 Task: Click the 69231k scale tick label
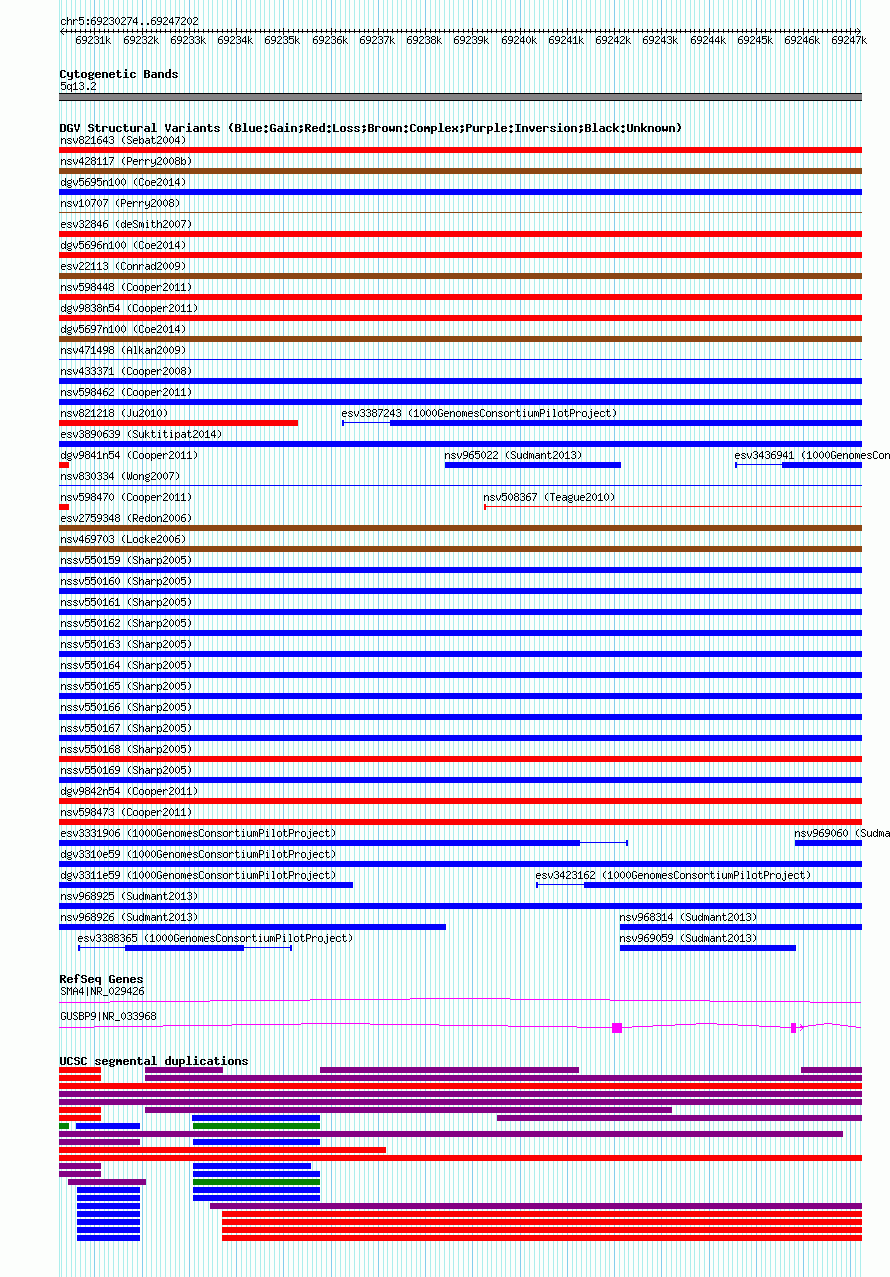(93, 40)
